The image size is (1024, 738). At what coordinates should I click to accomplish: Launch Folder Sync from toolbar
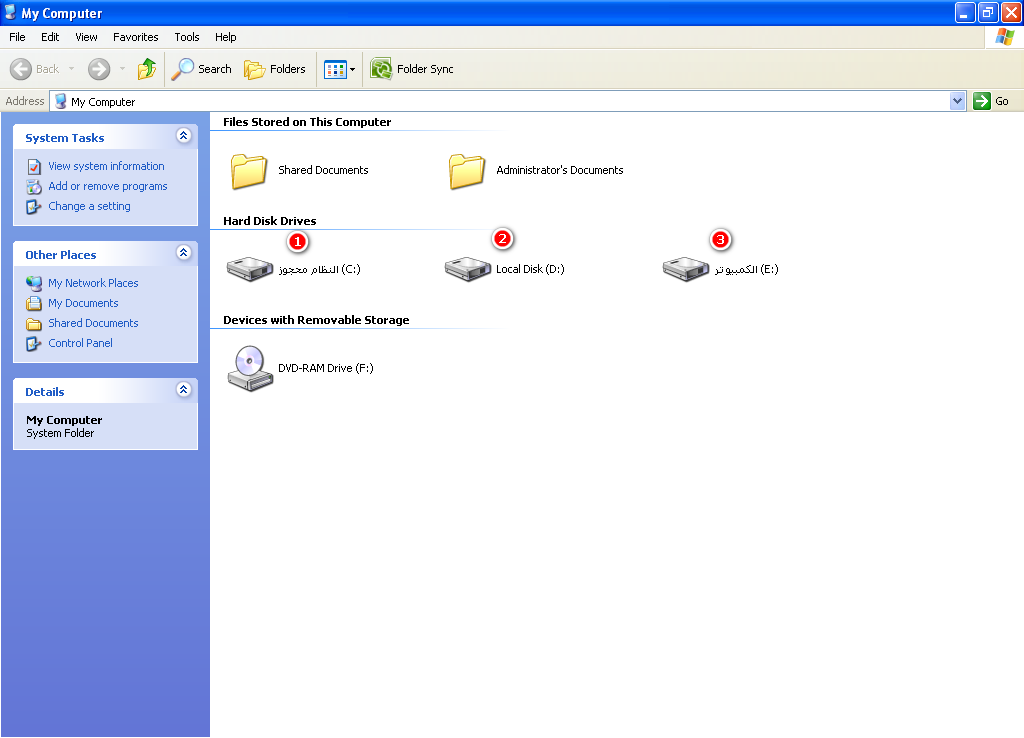pos(412,69)
